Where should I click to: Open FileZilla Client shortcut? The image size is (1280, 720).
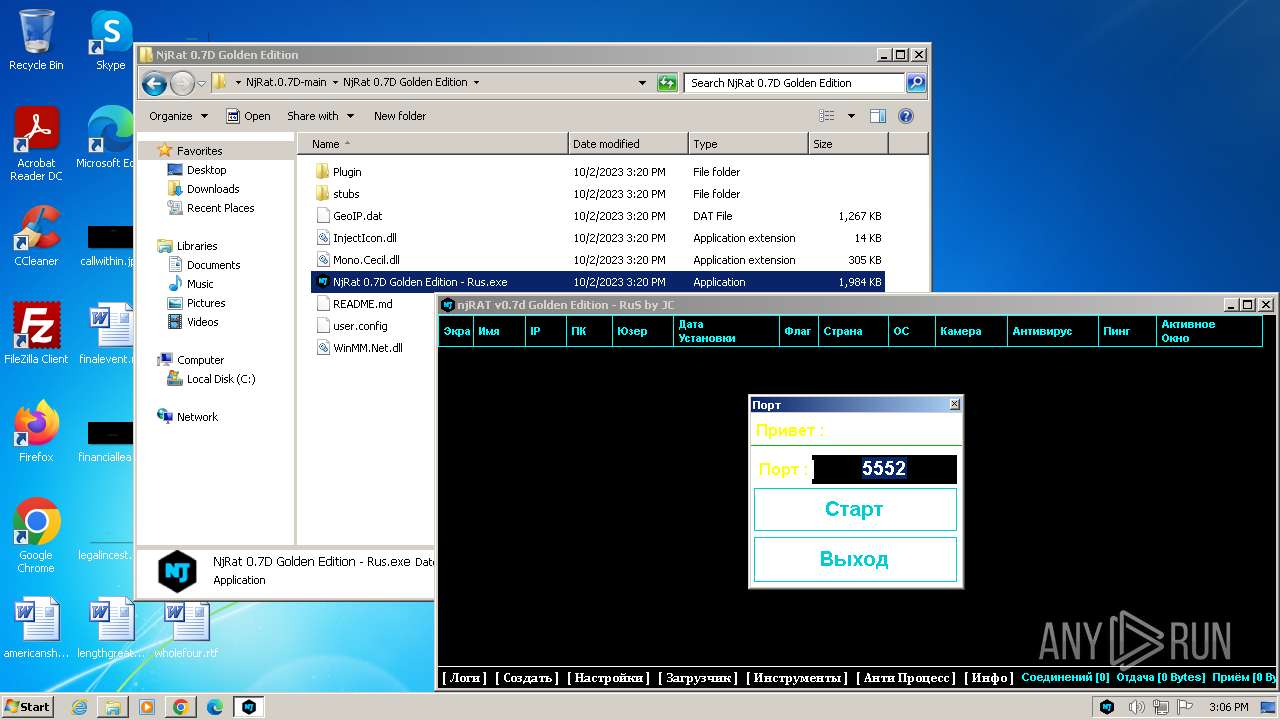(36, 334)
